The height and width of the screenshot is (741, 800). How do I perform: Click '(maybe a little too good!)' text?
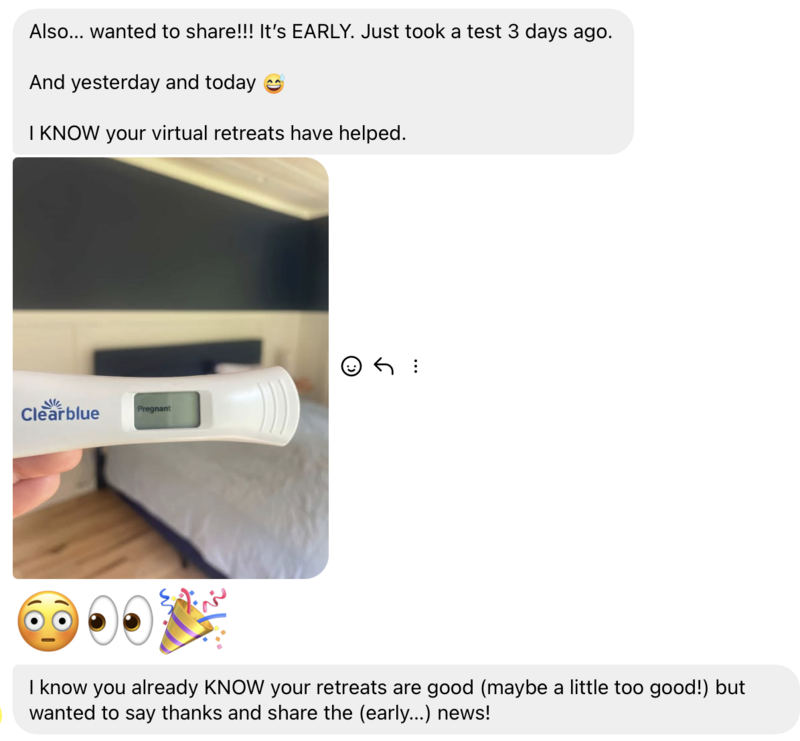(594, 687)
